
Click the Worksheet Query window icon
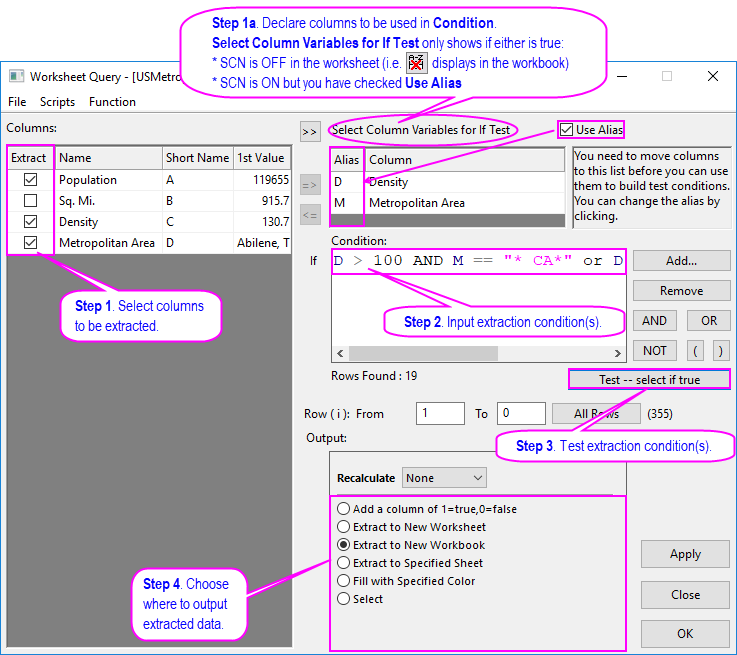(x=16, y=76)
